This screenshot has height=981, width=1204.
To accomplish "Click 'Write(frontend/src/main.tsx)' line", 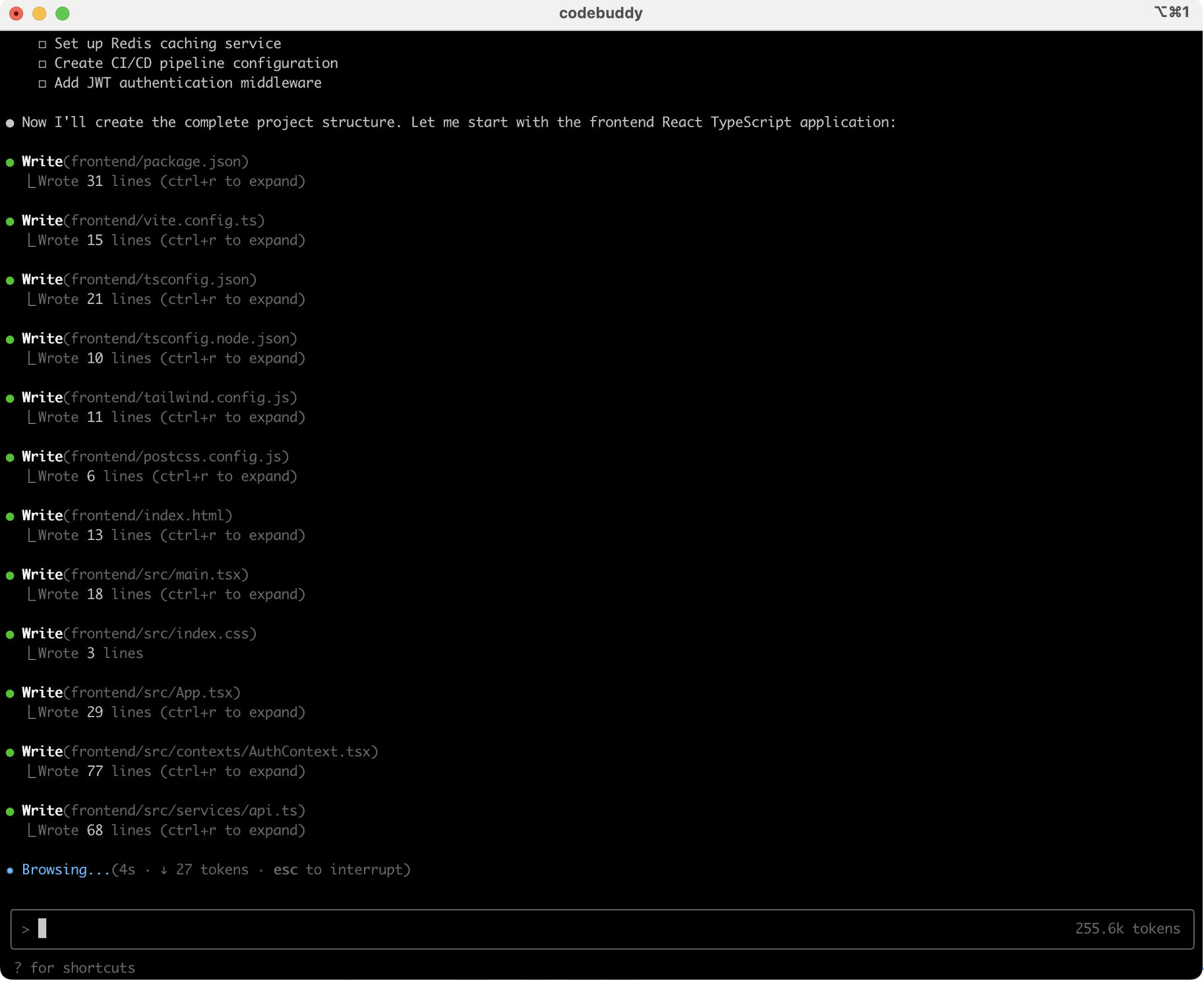I will 135,575.
